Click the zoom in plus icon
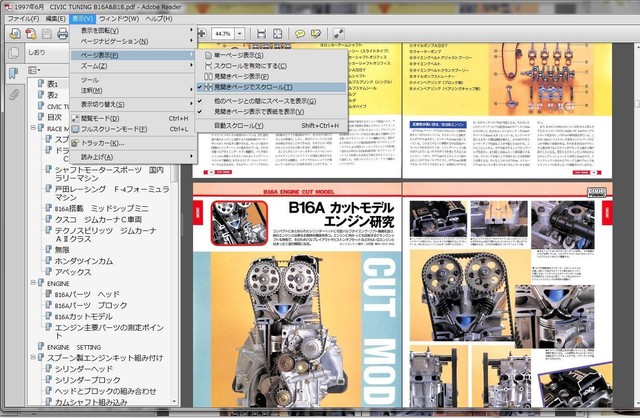The height and width of the screenshot is (418, 640). (202, 33)
